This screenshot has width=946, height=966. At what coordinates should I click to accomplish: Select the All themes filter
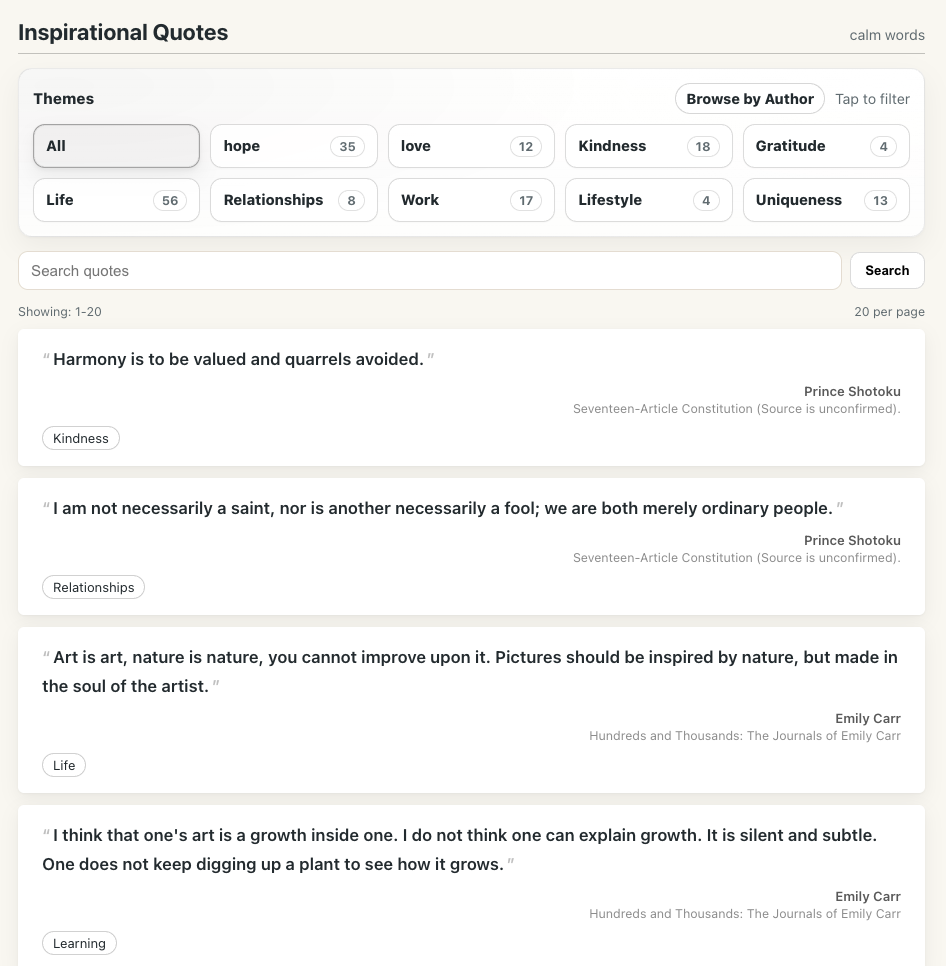[x=116, y=146]
